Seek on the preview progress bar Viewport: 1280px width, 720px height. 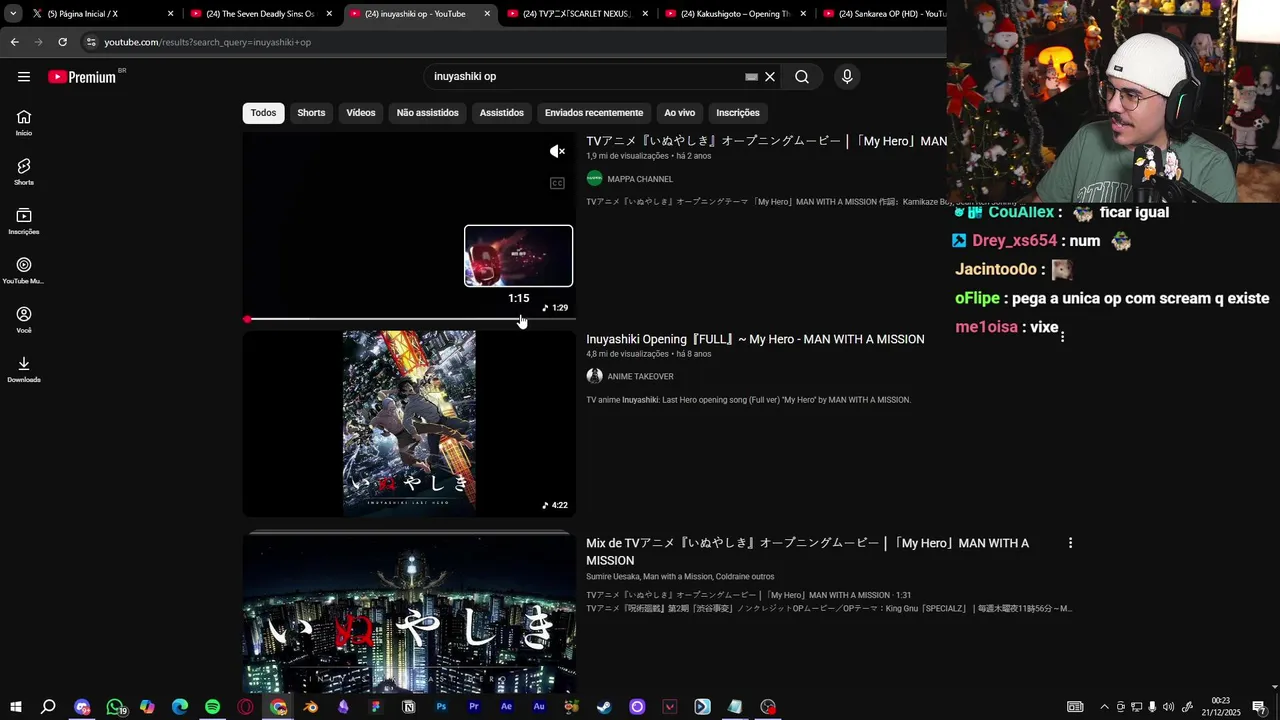point(409,320)
